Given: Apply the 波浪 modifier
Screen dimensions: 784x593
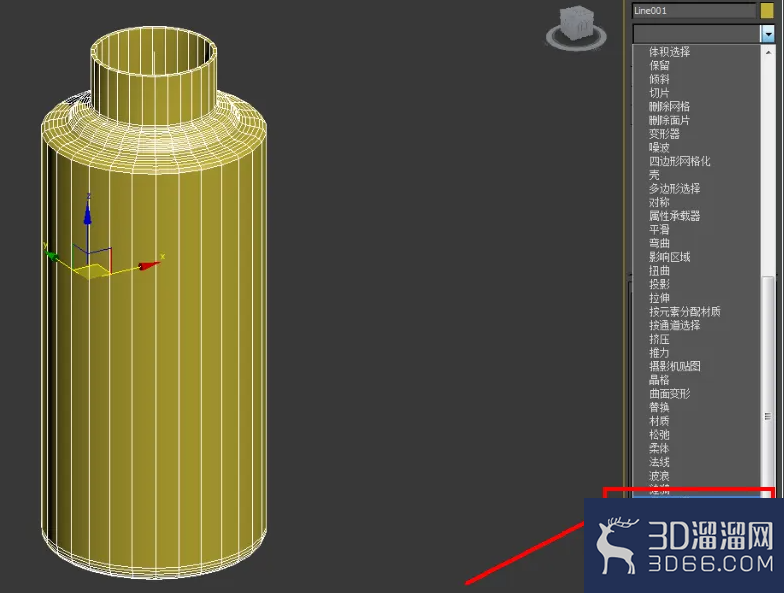Looking at the screenshot, I should 659,476.
